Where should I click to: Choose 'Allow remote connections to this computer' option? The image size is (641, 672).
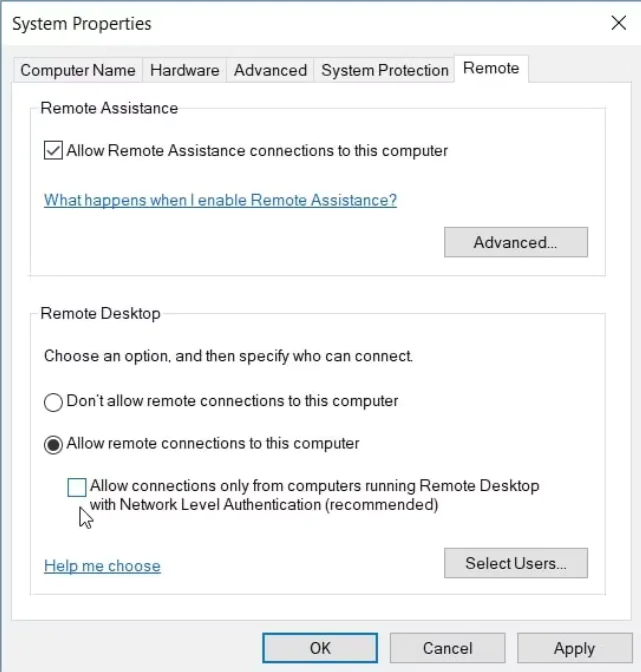coord(53,444)
